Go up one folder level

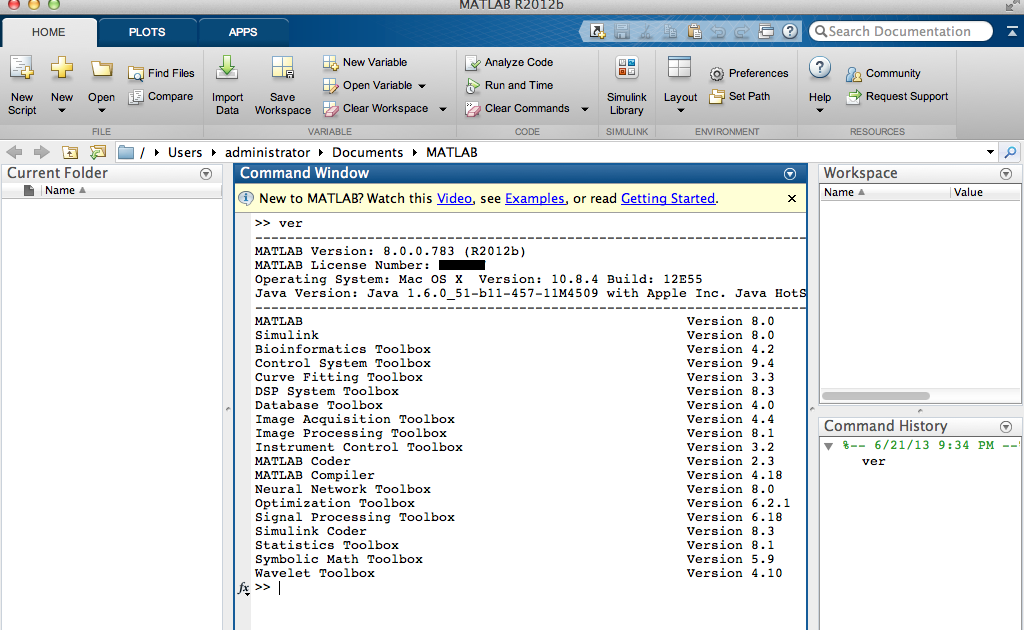coord(70,152)
